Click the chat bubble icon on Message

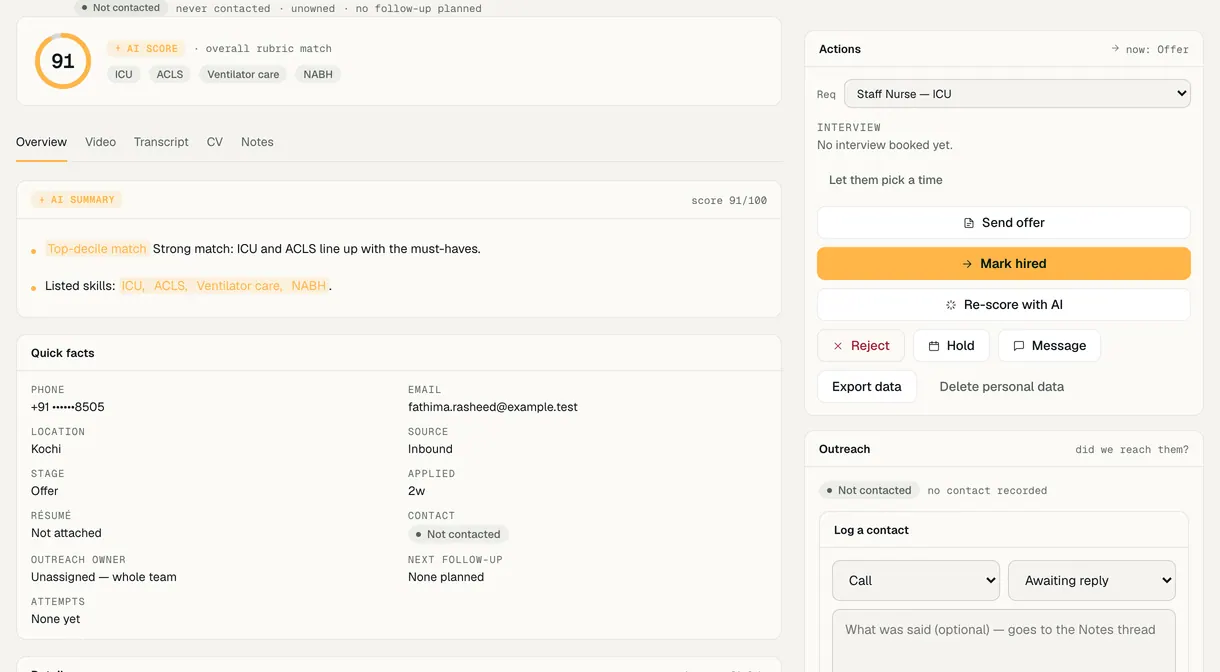click(1019, 346)
